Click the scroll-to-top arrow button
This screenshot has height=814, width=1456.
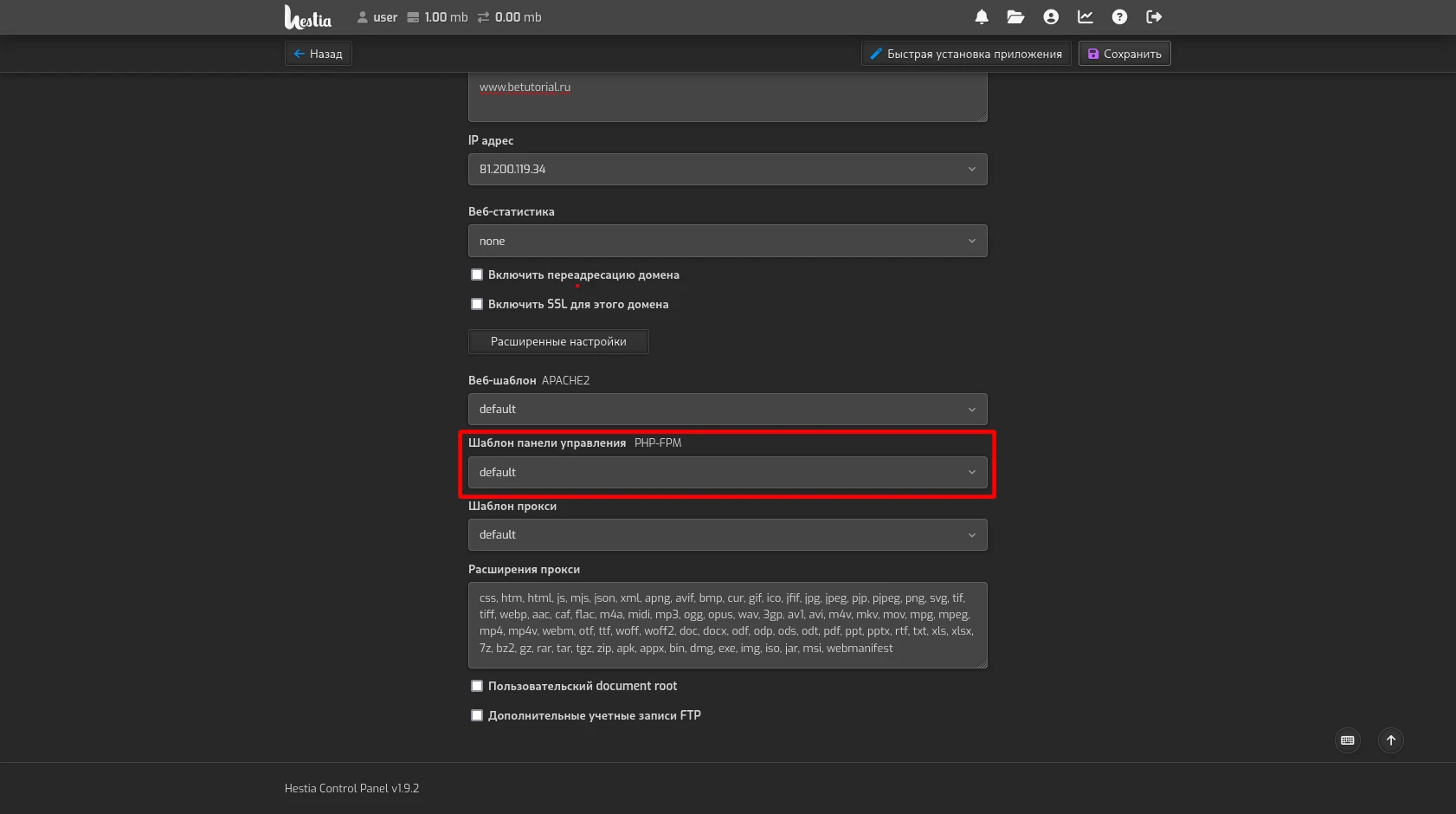1390,740
